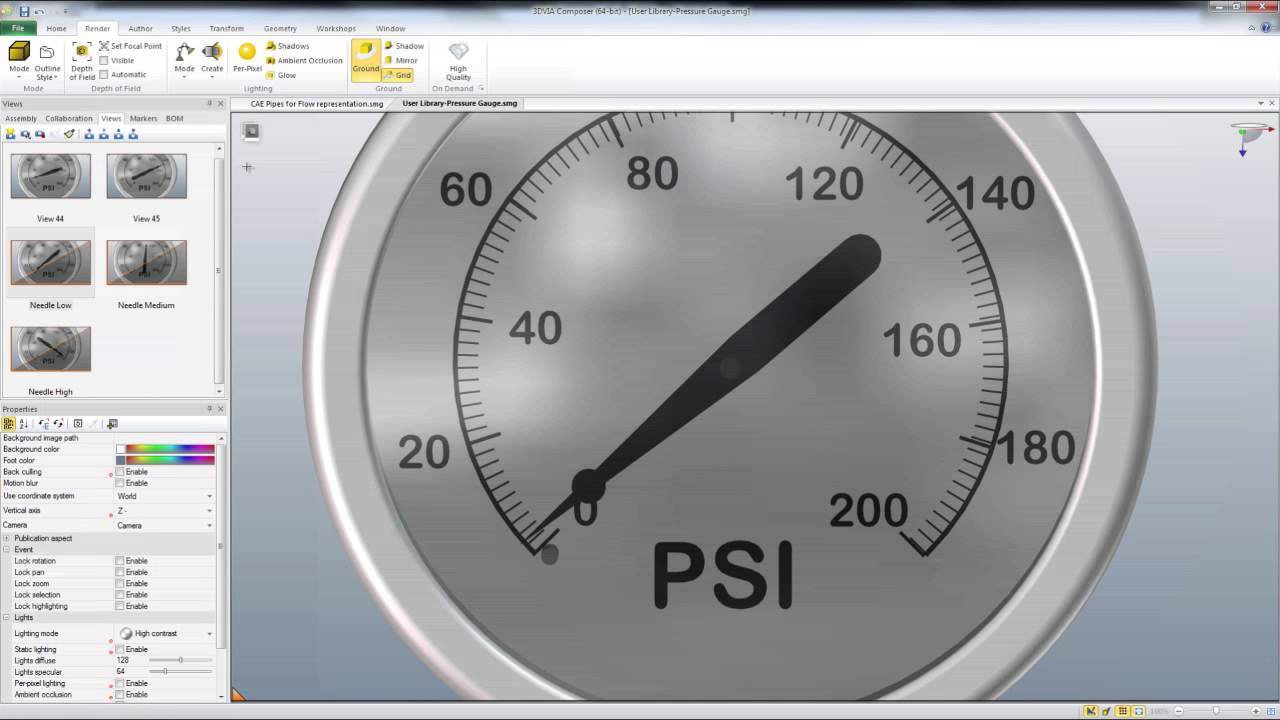Sort properties alphabetically (A-Z icon)
The image size is (1280, 720).
(x=23, y=424)
